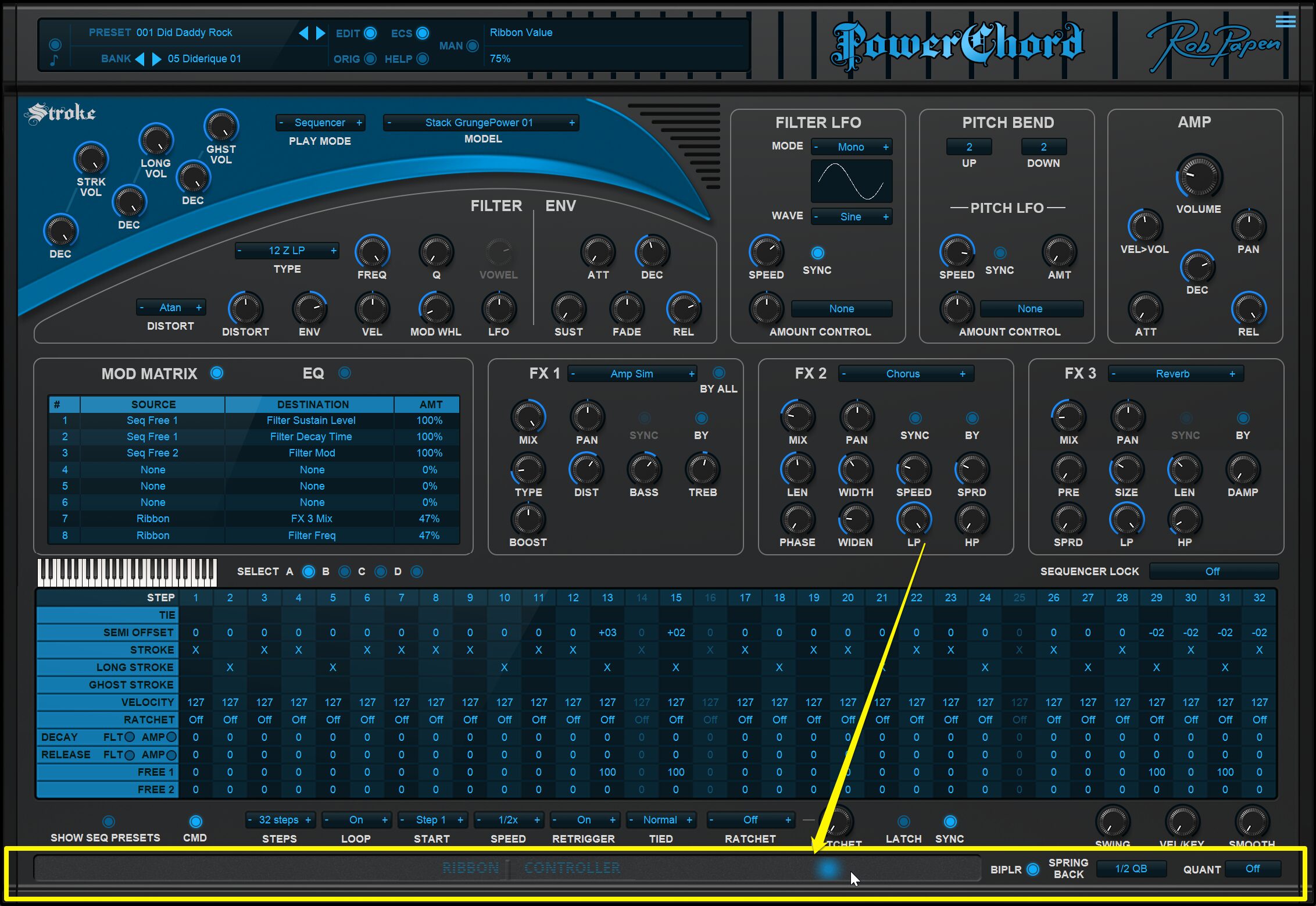Toggle the EDIT button light
Image resolution: width=1316 pixels, height=906 pixels.
click(370, 33)
